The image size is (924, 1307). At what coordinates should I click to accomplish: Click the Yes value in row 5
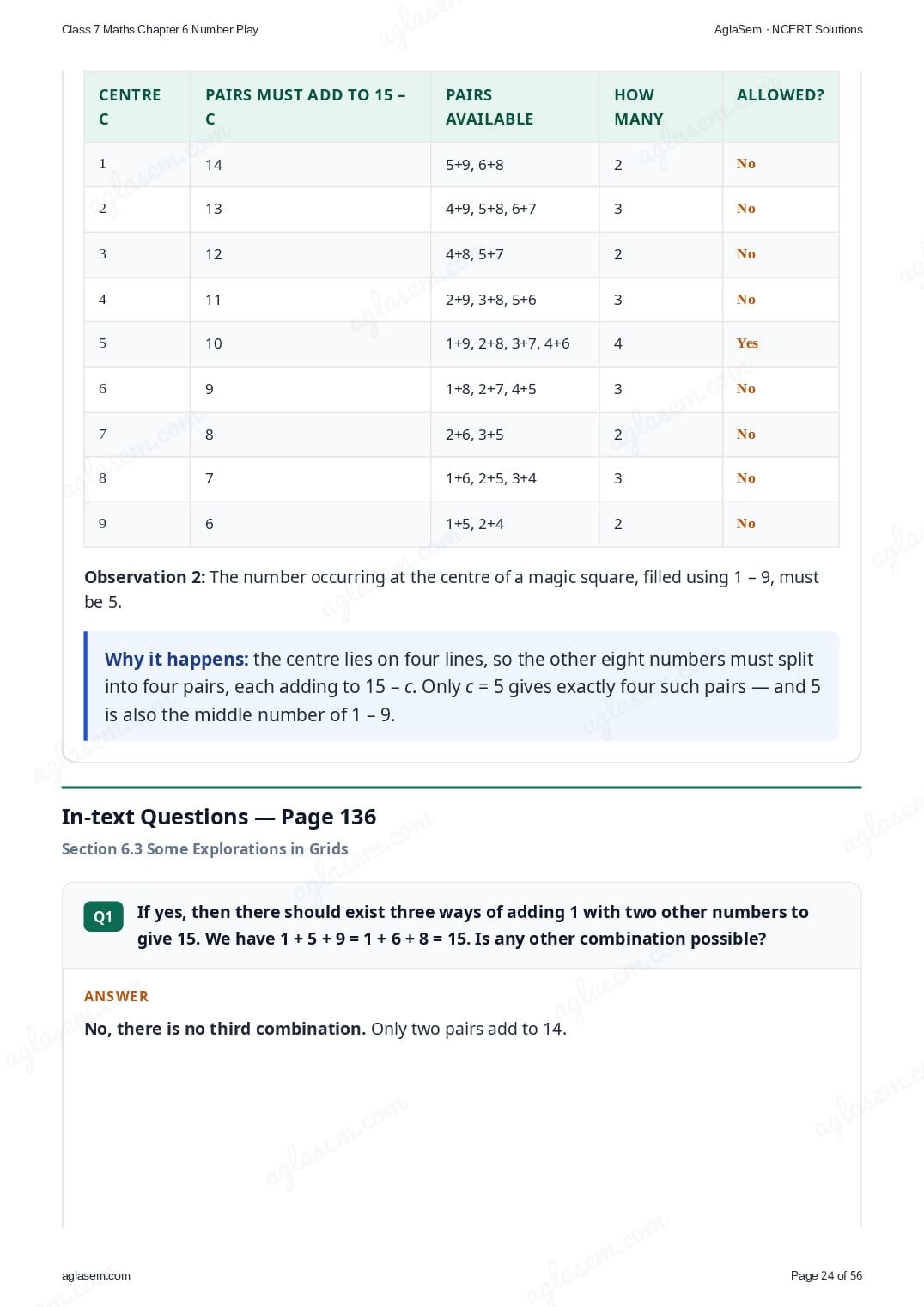[747, 343]
